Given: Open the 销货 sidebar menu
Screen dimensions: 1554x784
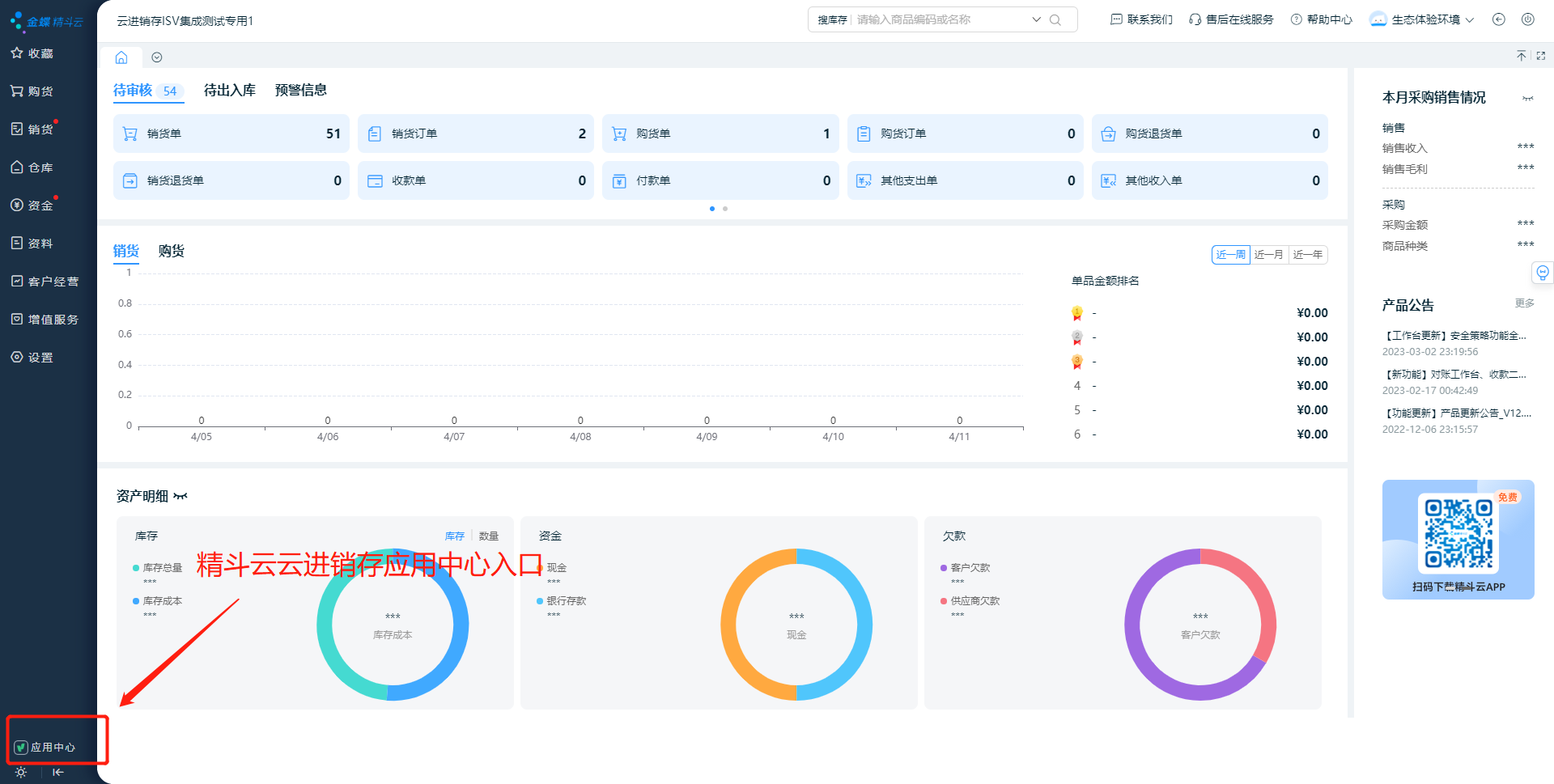Looking at the screenshot, I should [32, 129].
